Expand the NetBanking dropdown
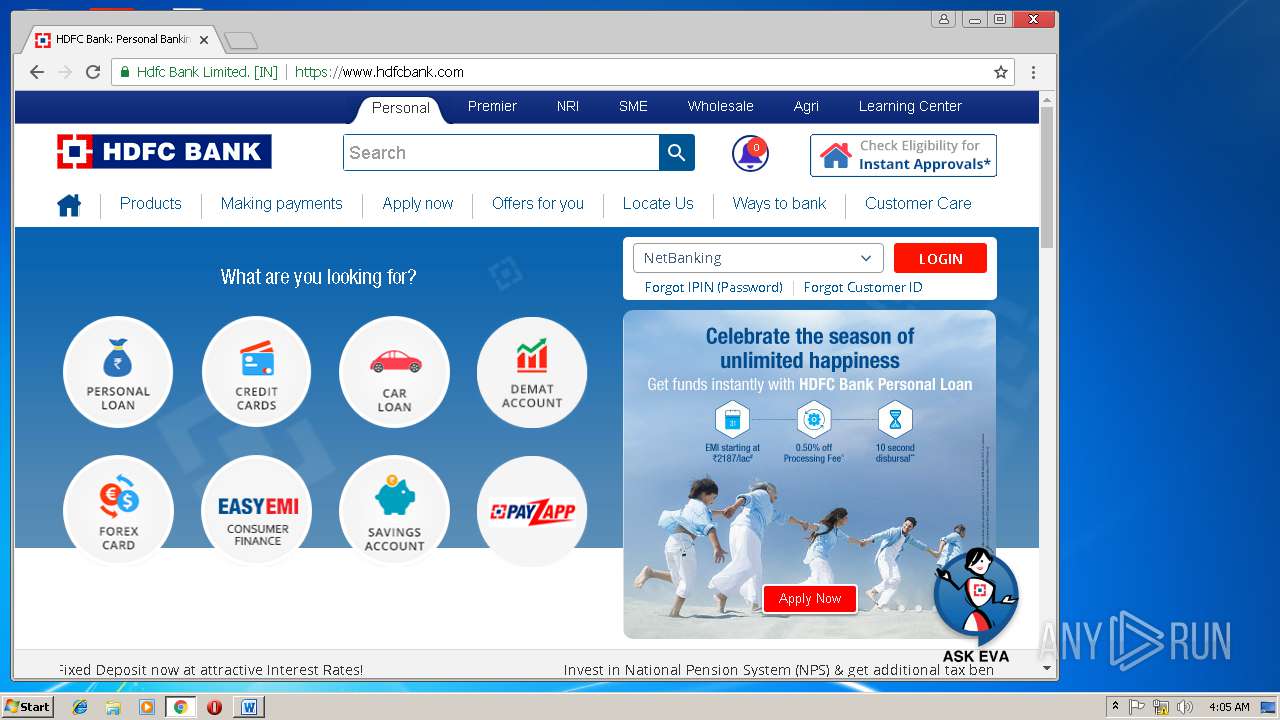 (x=758, y=258)
